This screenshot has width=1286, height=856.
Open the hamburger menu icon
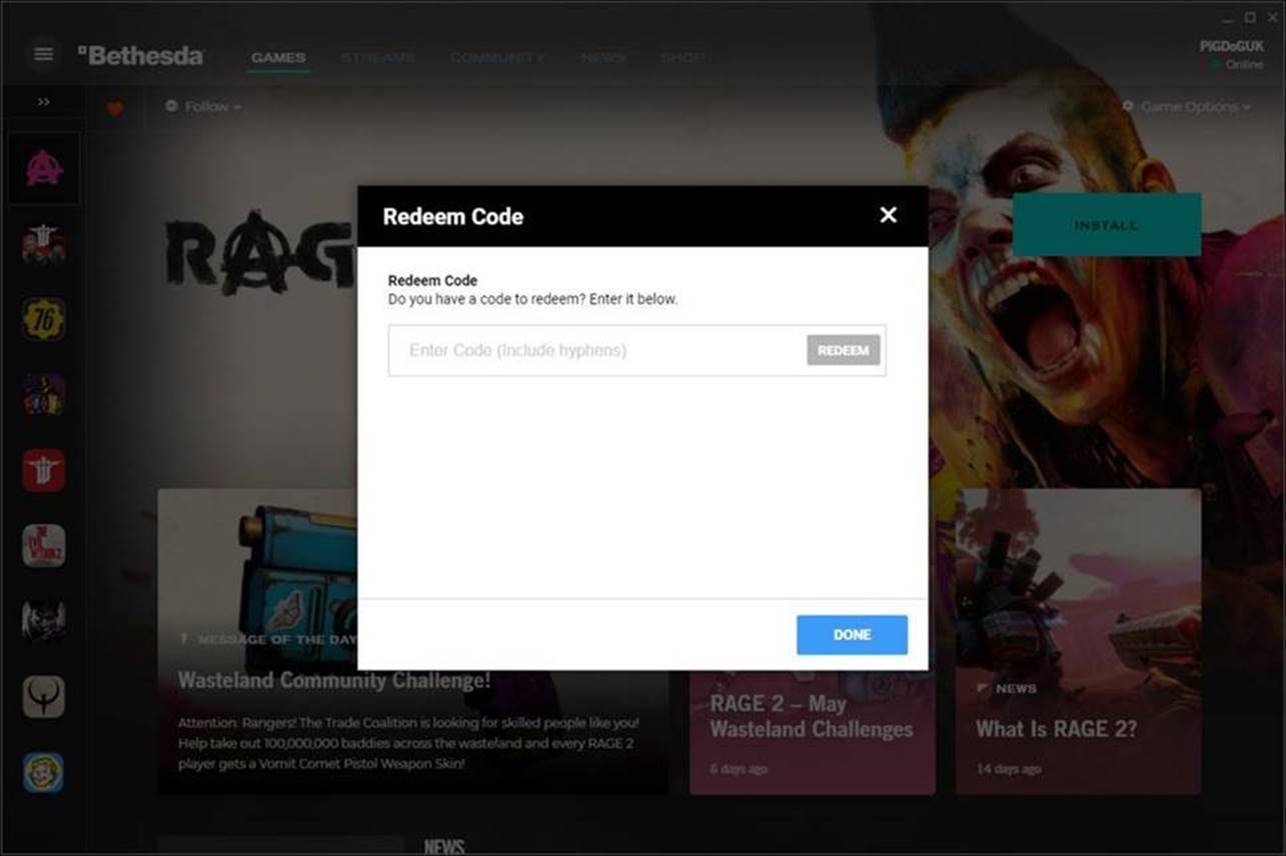[x=43, y=54]
